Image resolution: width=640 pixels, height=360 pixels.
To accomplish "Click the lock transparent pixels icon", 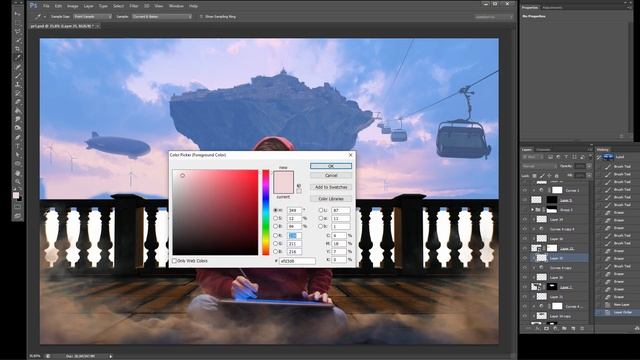I will tap(534, 176).
